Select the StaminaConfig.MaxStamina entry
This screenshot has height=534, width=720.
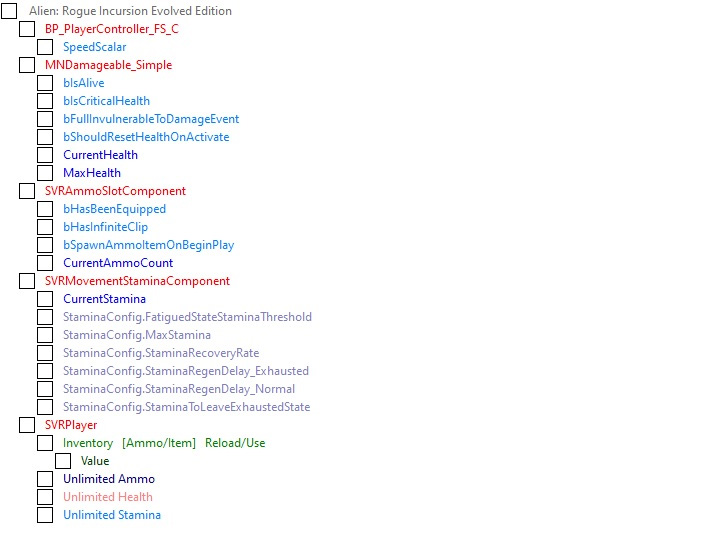pos(137,335)
